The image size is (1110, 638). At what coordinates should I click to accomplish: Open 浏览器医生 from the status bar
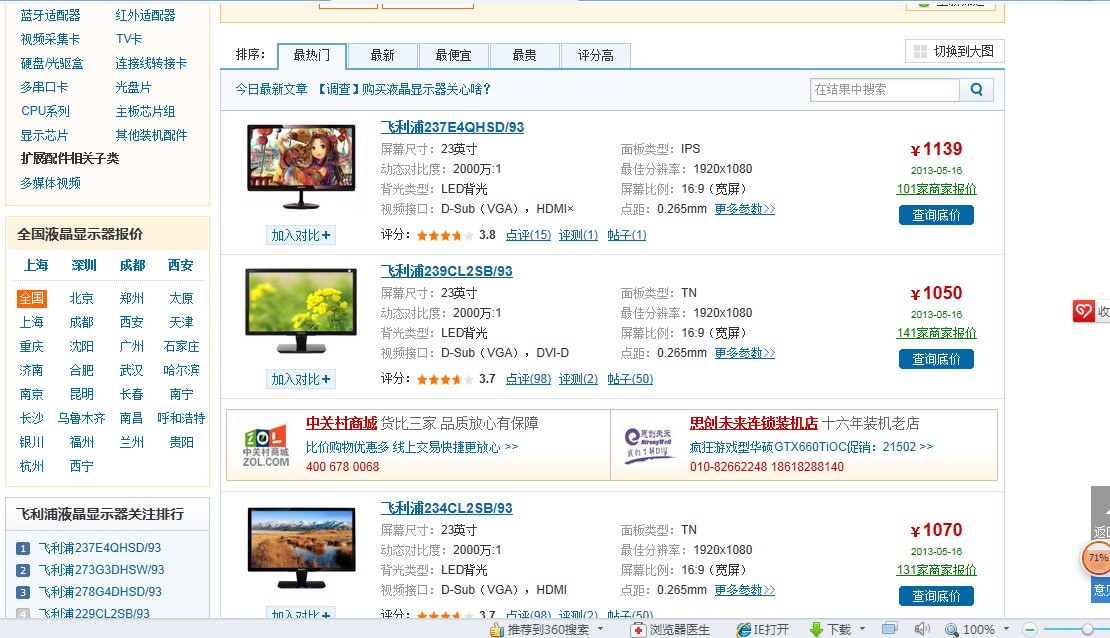[670, 630]
